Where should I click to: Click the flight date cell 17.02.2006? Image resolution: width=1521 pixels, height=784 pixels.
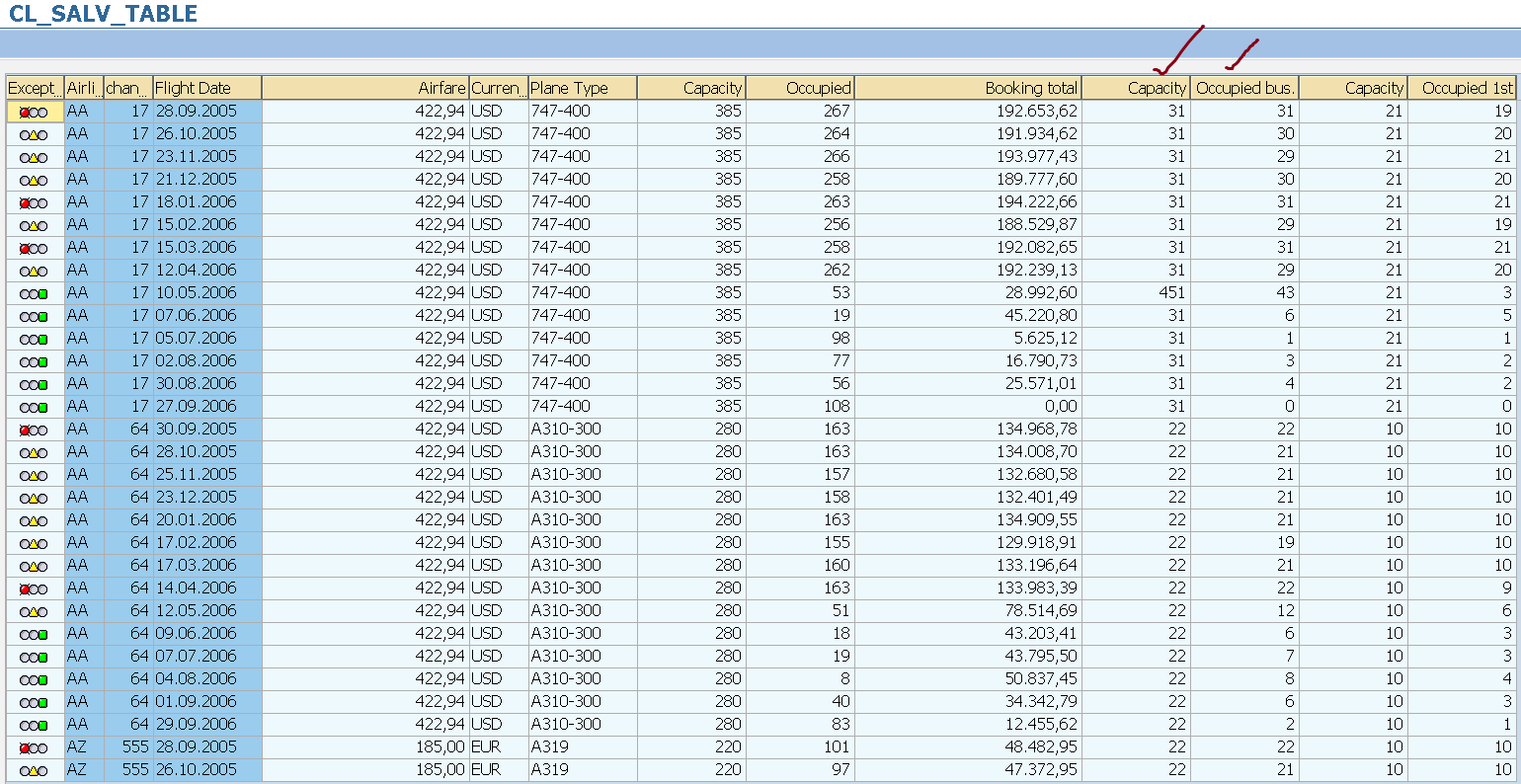[207, 543]
